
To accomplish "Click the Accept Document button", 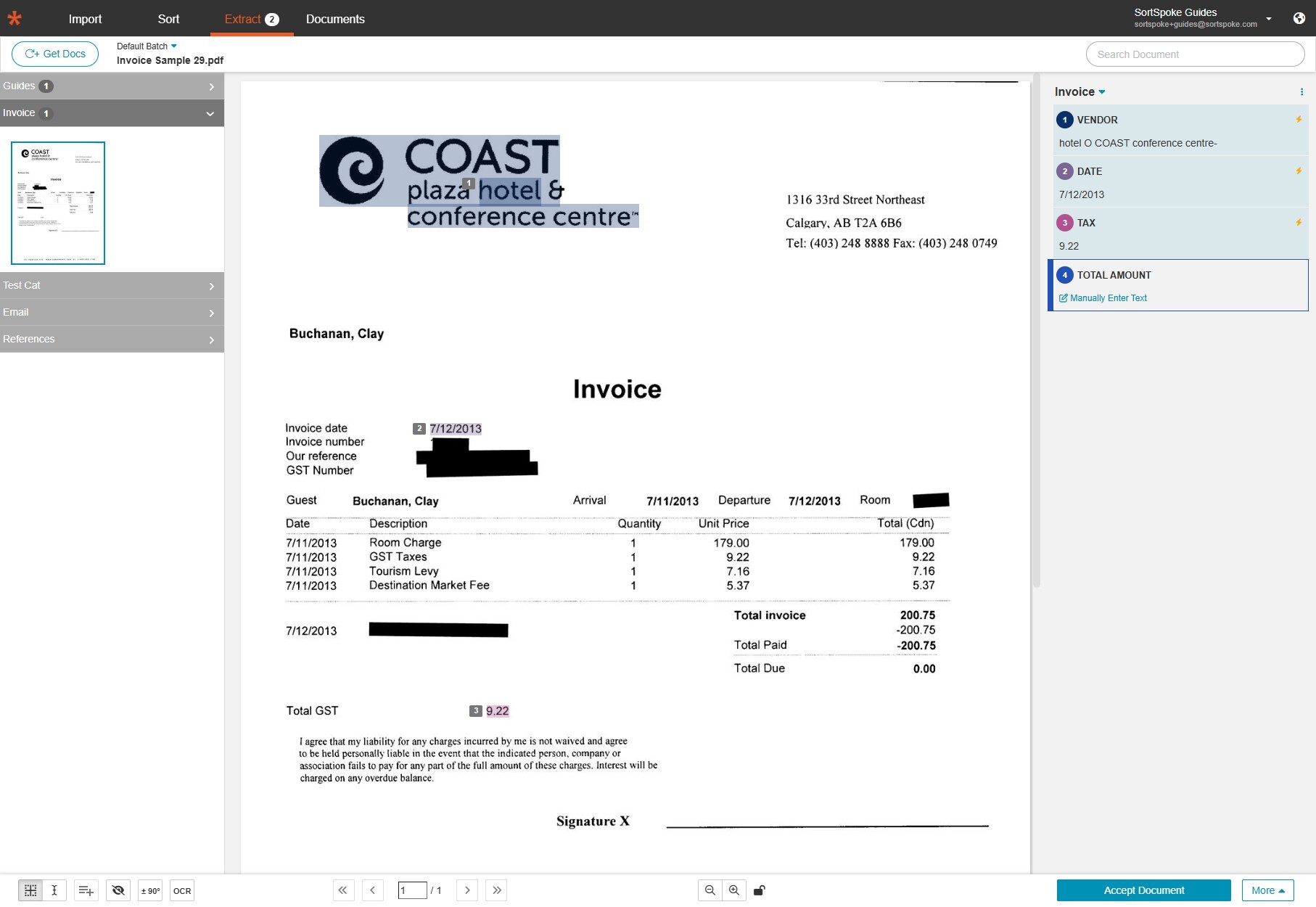I will click(x=1143, y=890).
